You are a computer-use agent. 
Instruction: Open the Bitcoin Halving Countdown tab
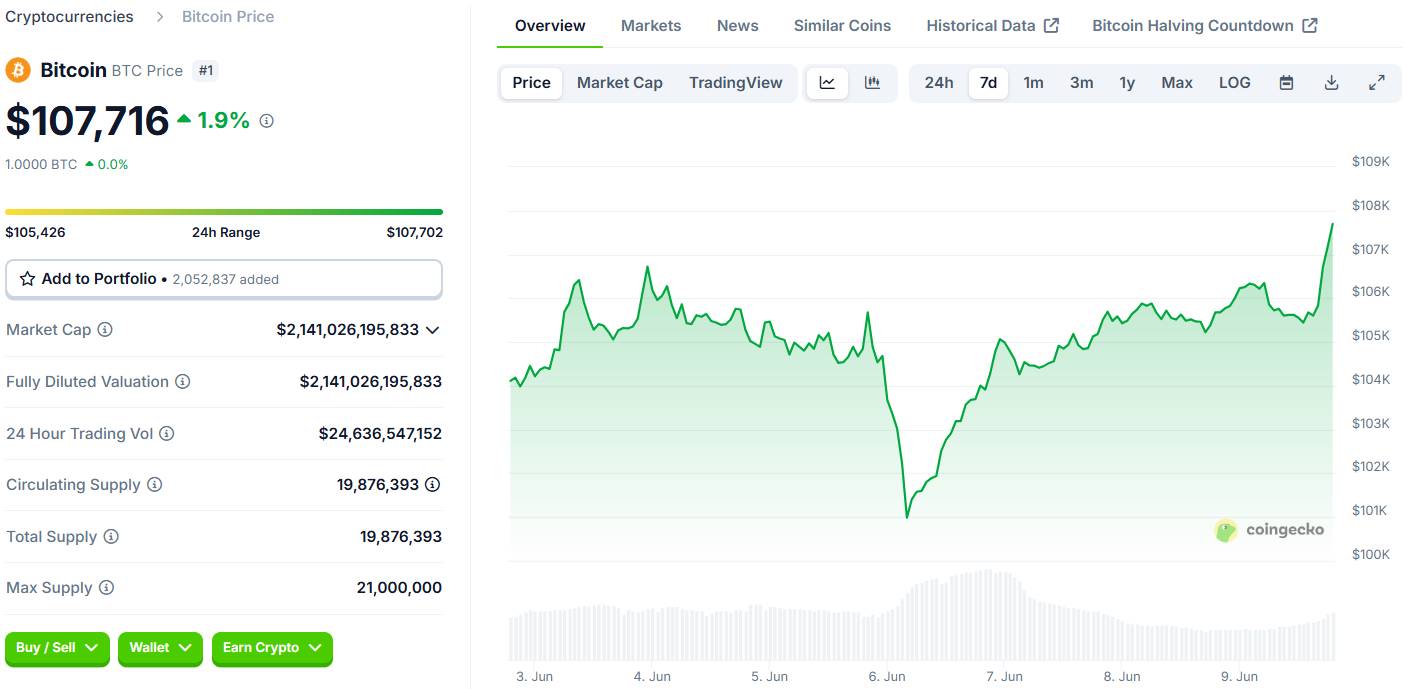pos(1204,26)
